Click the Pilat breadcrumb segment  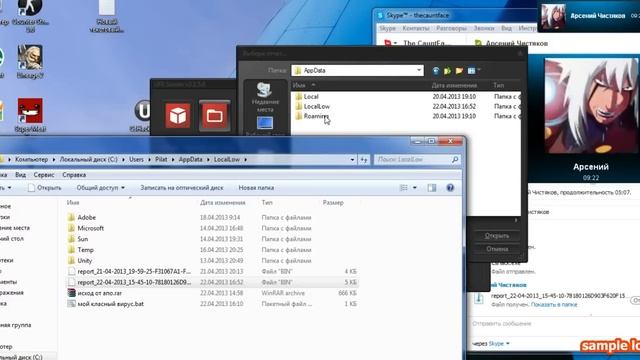(x=161, y=160)
